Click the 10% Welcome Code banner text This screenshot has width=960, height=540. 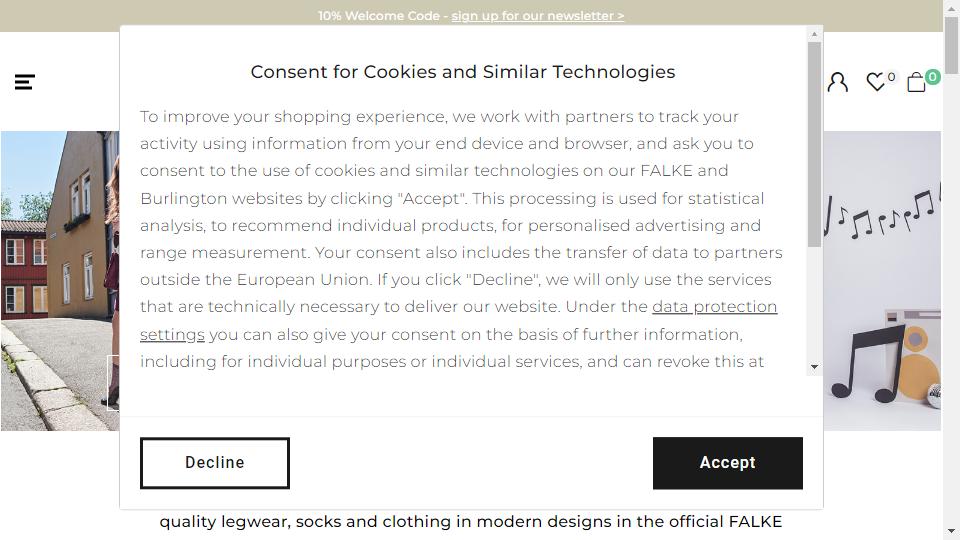coord(378,16)
